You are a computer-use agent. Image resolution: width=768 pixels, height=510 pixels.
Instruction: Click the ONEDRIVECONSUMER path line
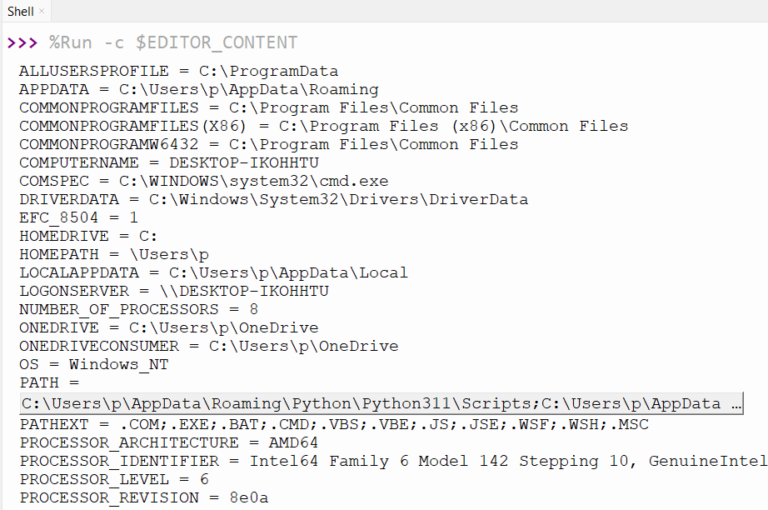click(x=208, y=346)
